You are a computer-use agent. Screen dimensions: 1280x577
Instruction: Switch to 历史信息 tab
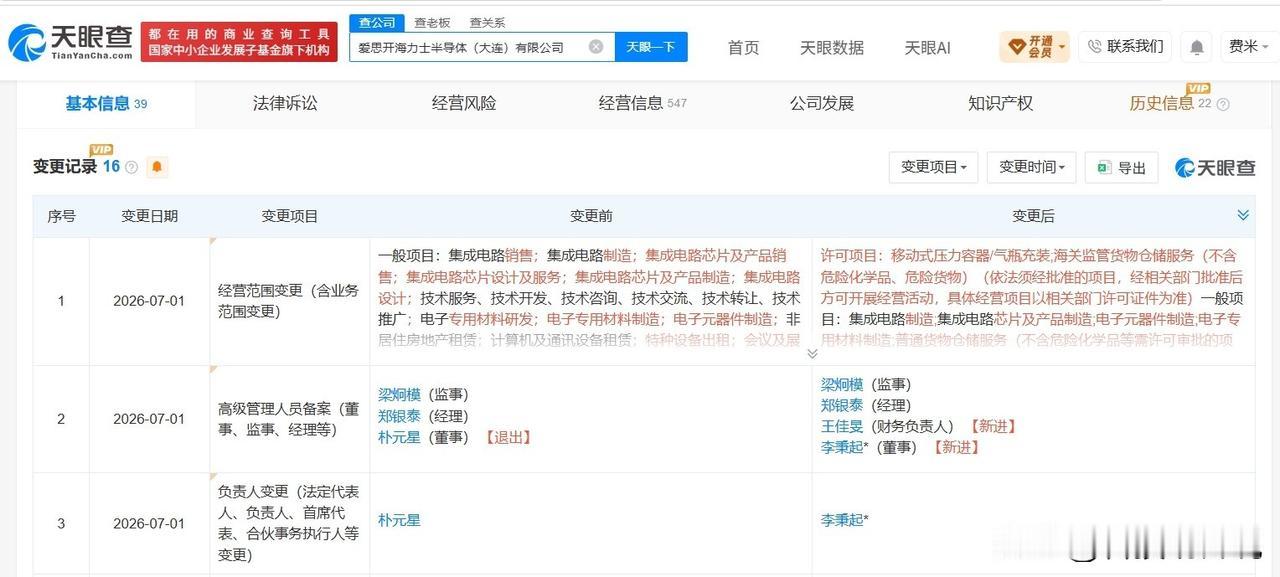(1170, 103)
